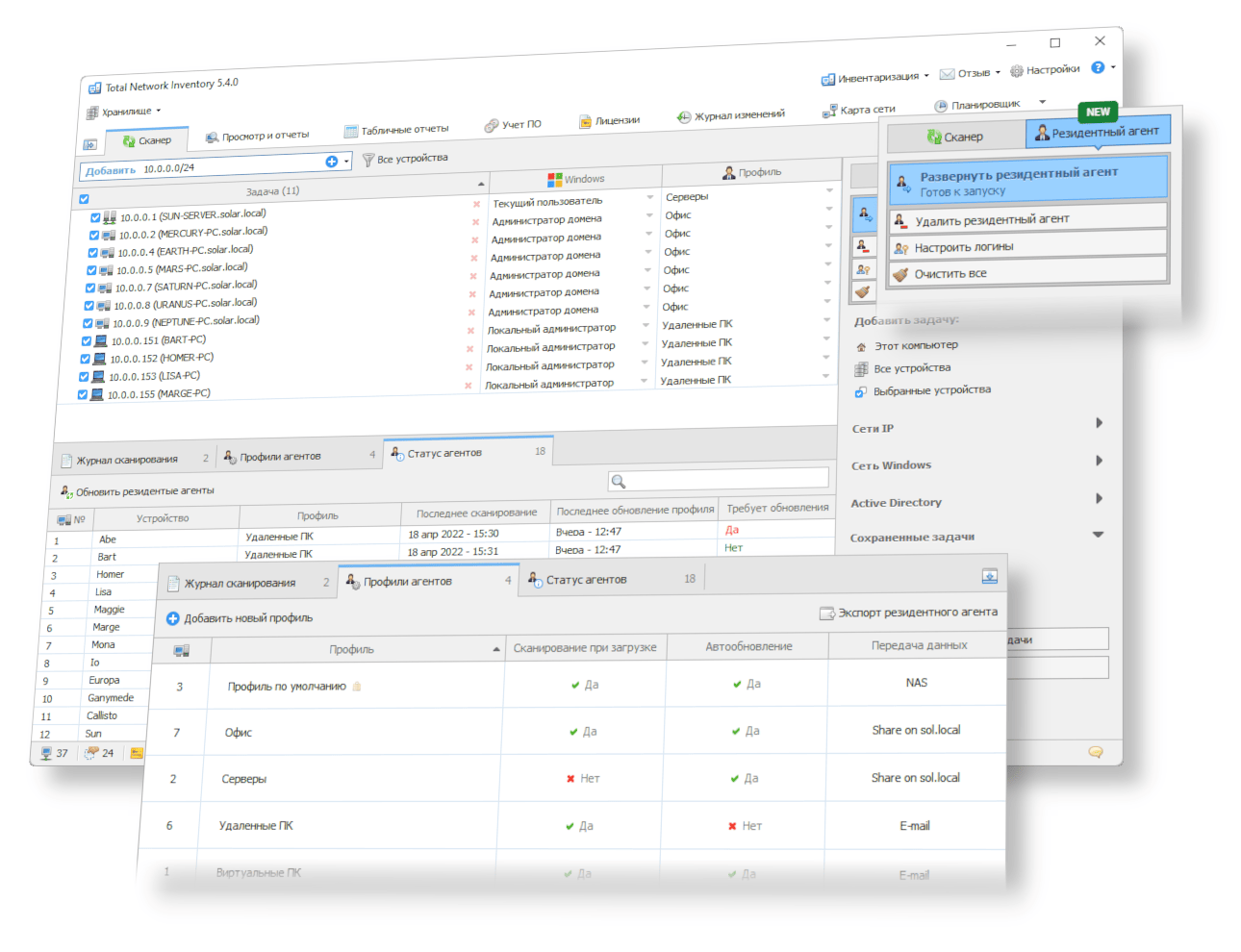Image resolution: width=1241 pixels, height=952 pixels.
Task: Open Просмотр и отчеты tab
Action: [x=258, y=137]
